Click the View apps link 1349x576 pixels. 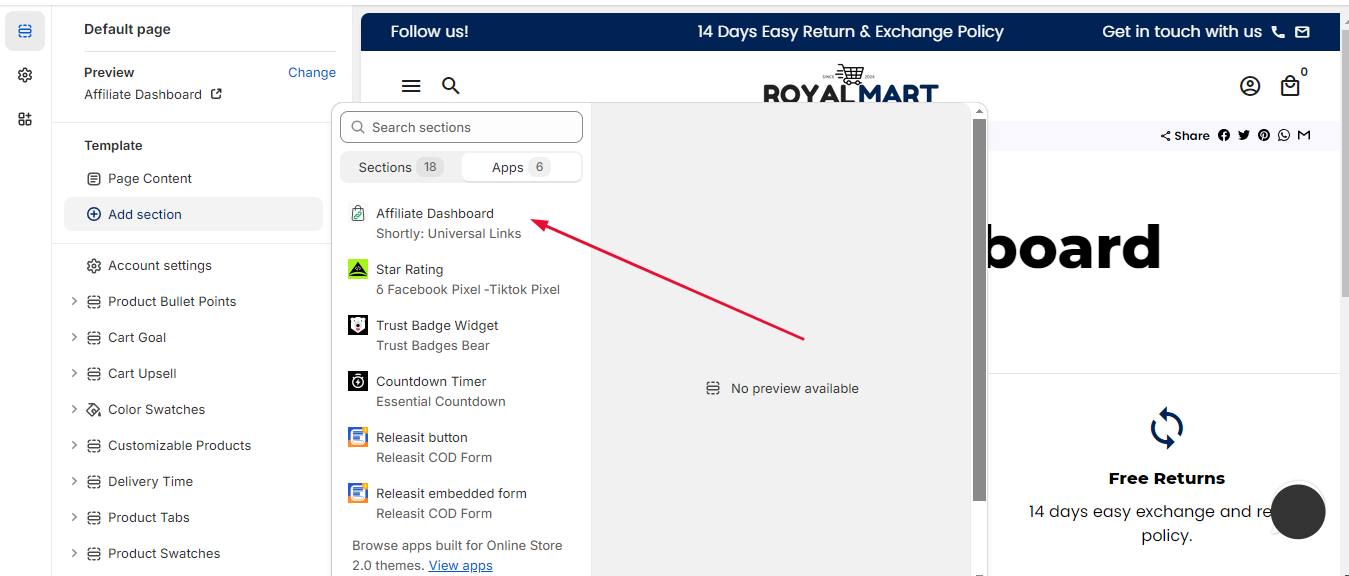point(460,565)
